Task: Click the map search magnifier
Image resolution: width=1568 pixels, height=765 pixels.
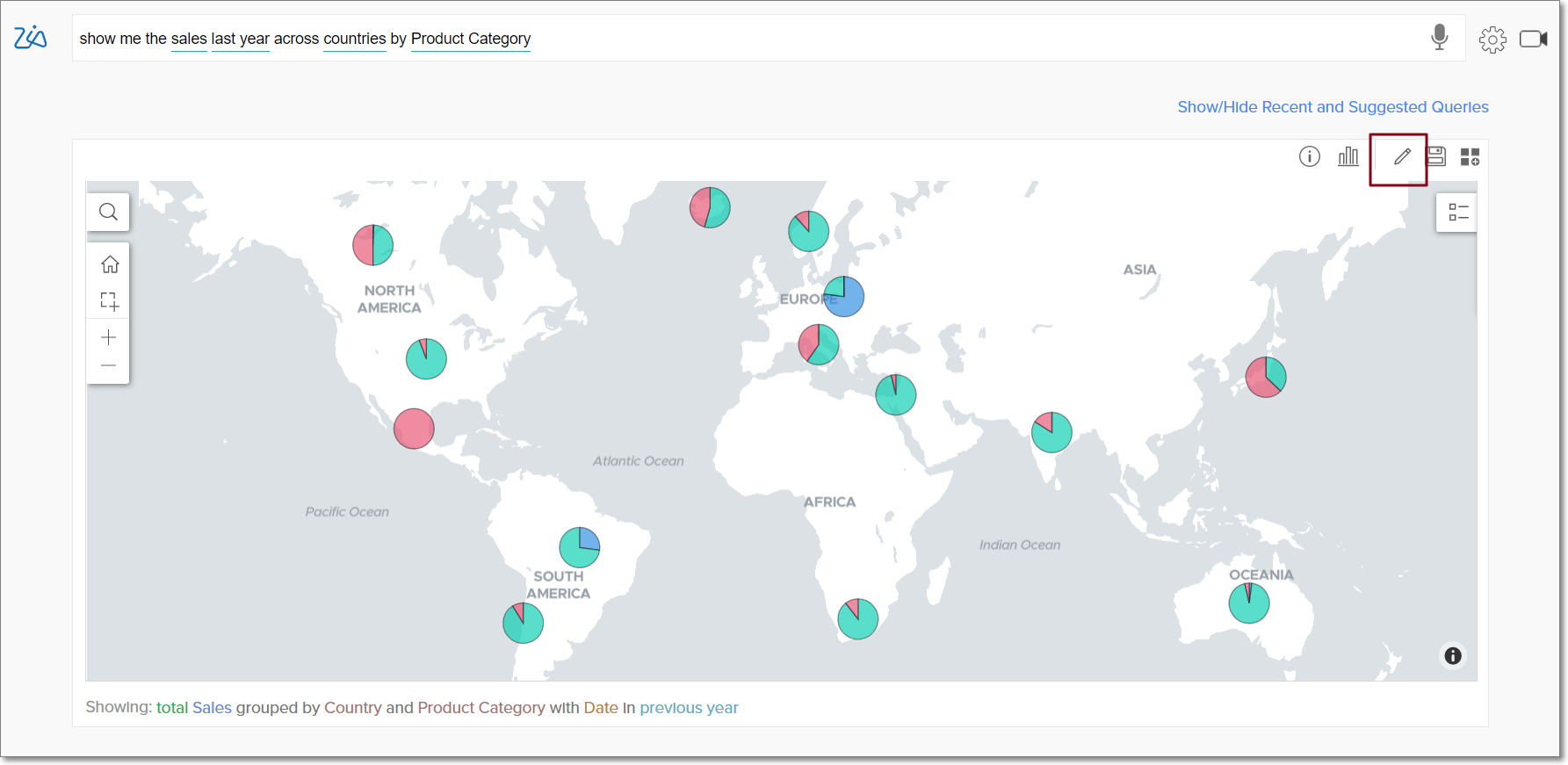Action: point(108,212)
